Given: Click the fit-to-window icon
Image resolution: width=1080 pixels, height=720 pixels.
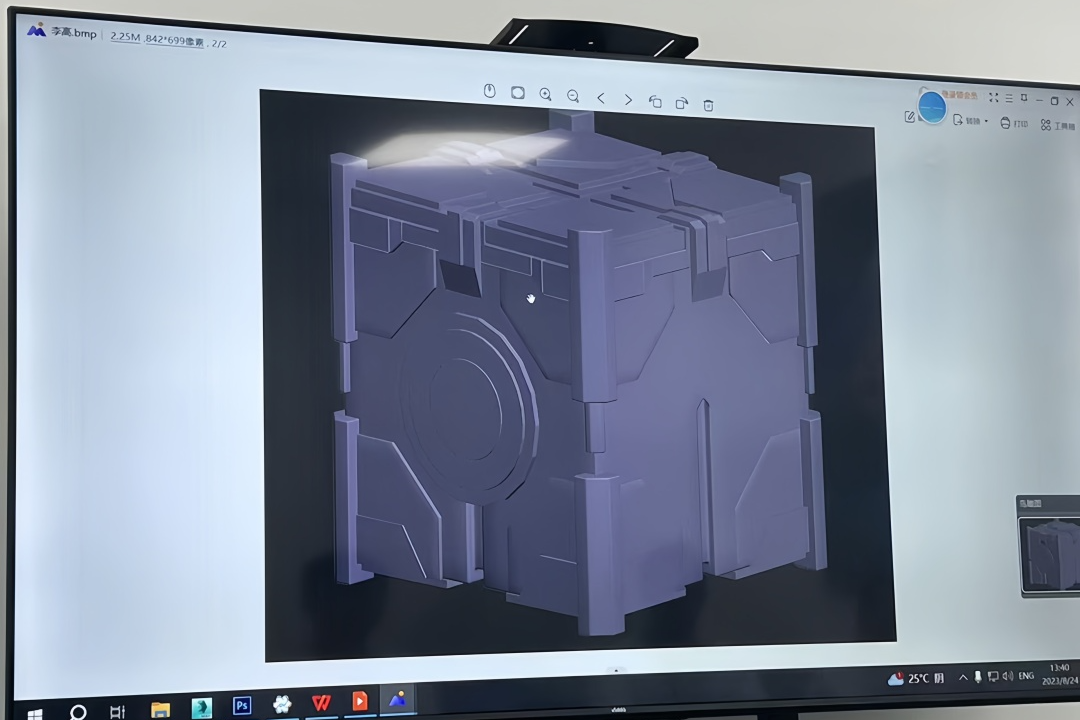Looking at the screenshot, I should 517,92.
